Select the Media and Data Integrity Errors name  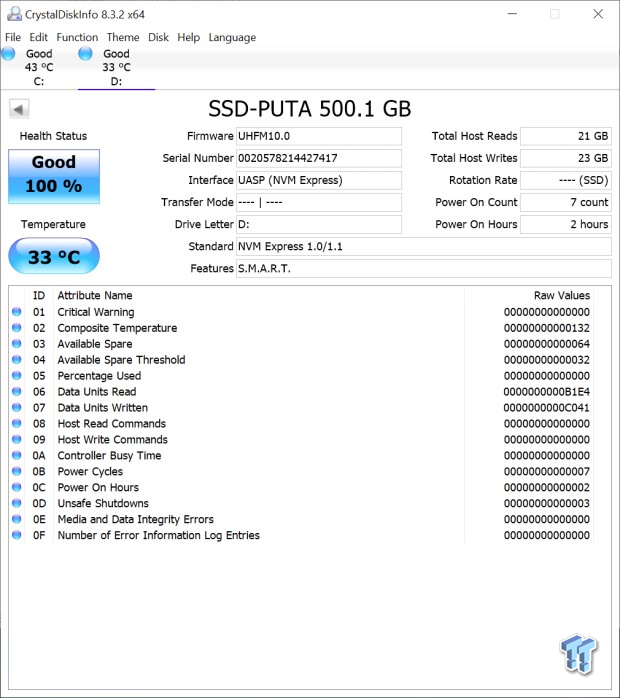click(x=135, y=519)
